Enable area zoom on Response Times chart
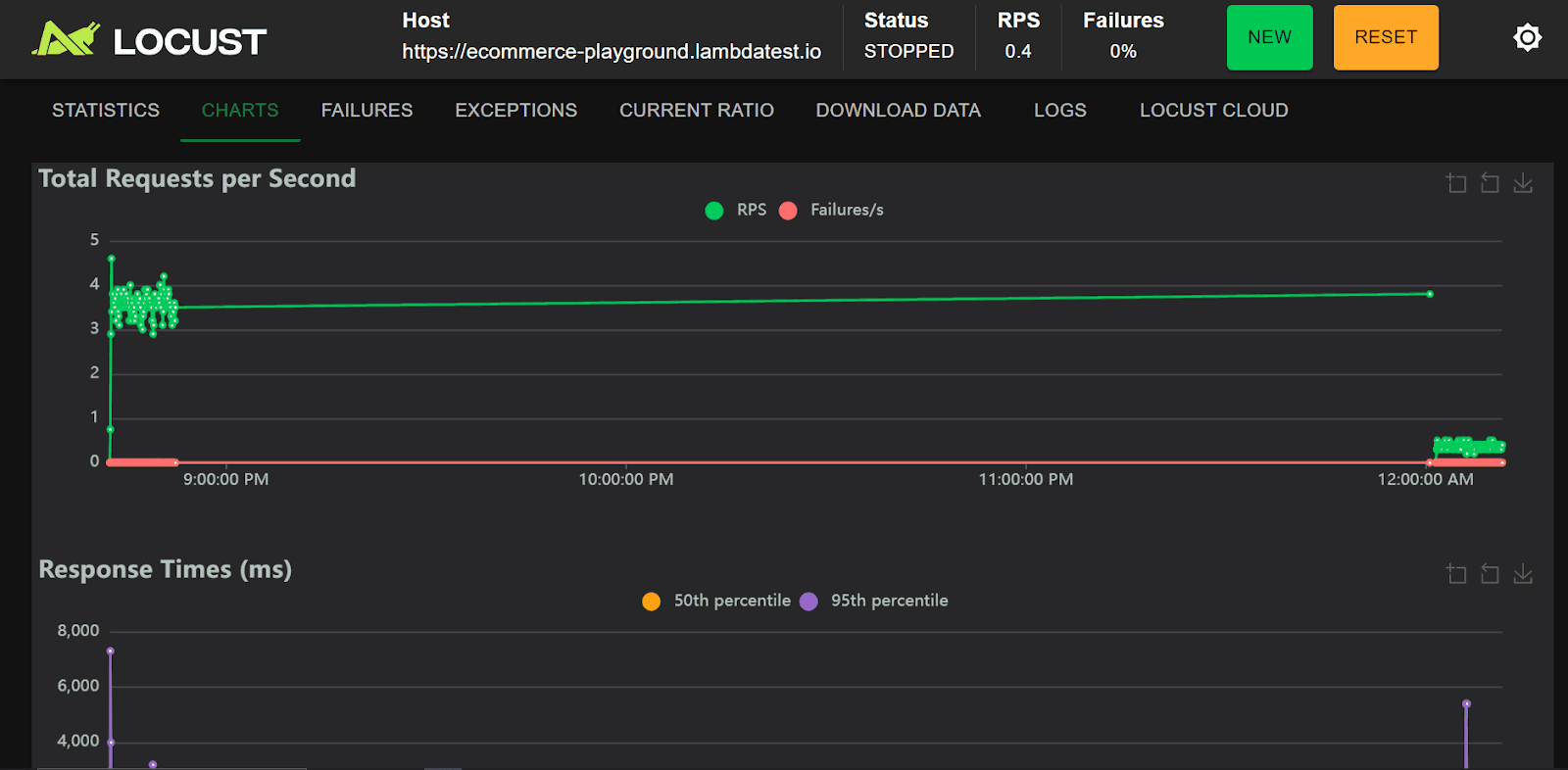 pyautogui.click(x=1456, y=574)
